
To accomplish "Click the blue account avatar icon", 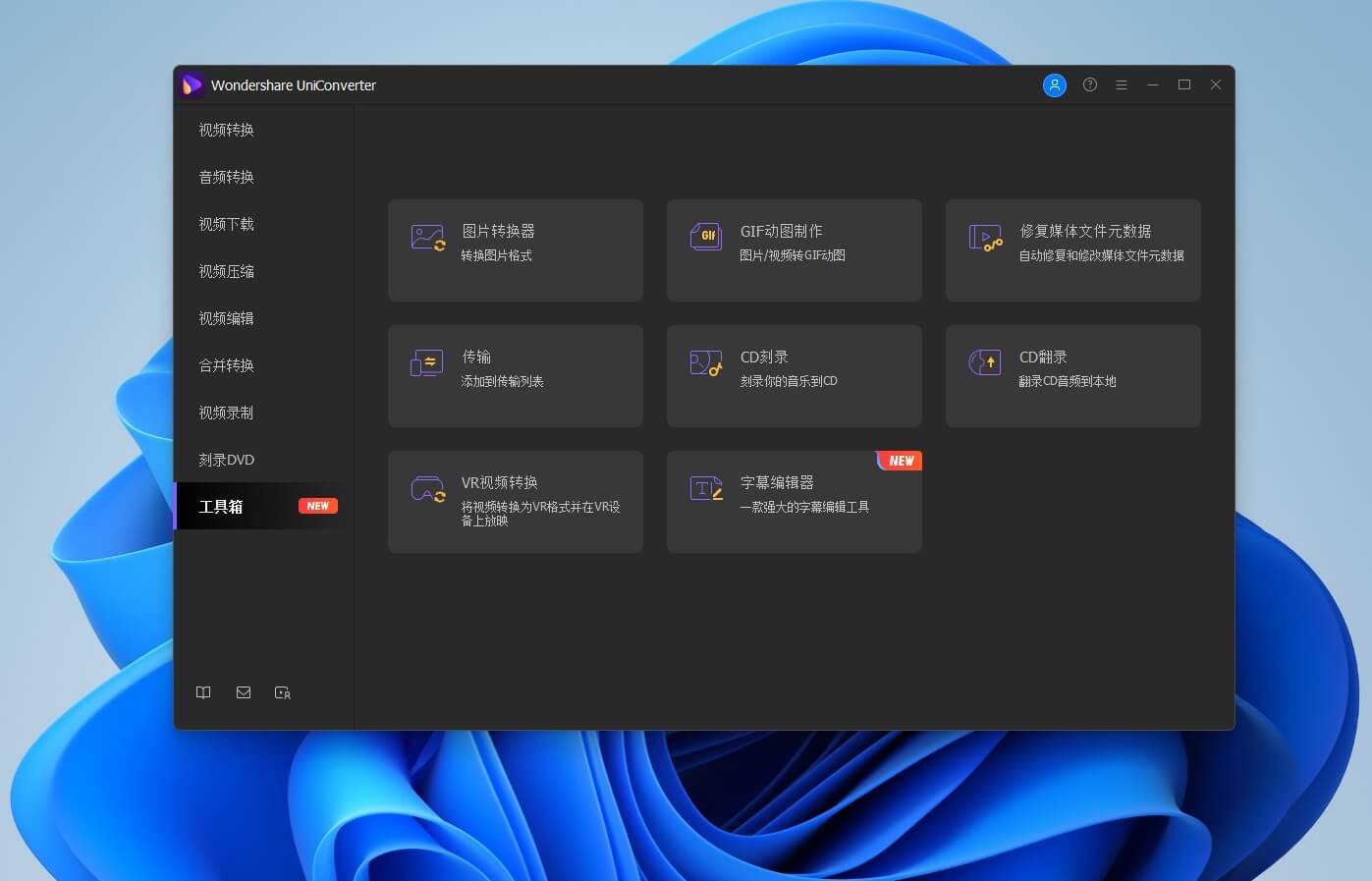I will click(1054, 85).
